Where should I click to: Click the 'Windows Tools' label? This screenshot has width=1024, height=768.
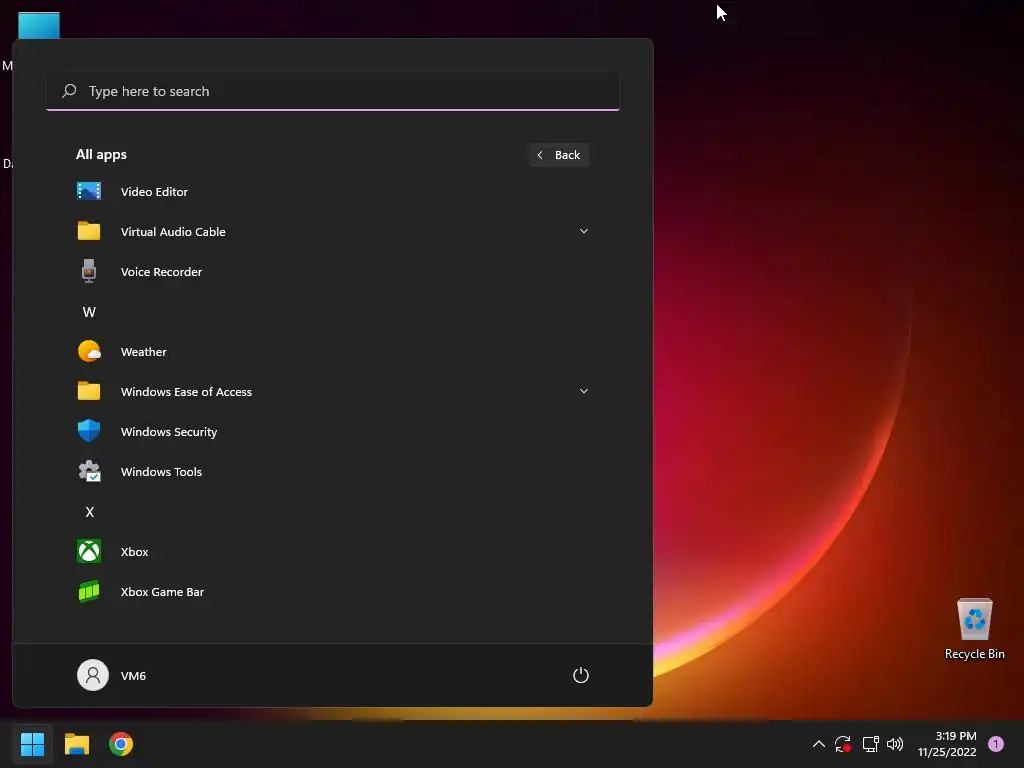pyautogui.click(x=161, y=472)
